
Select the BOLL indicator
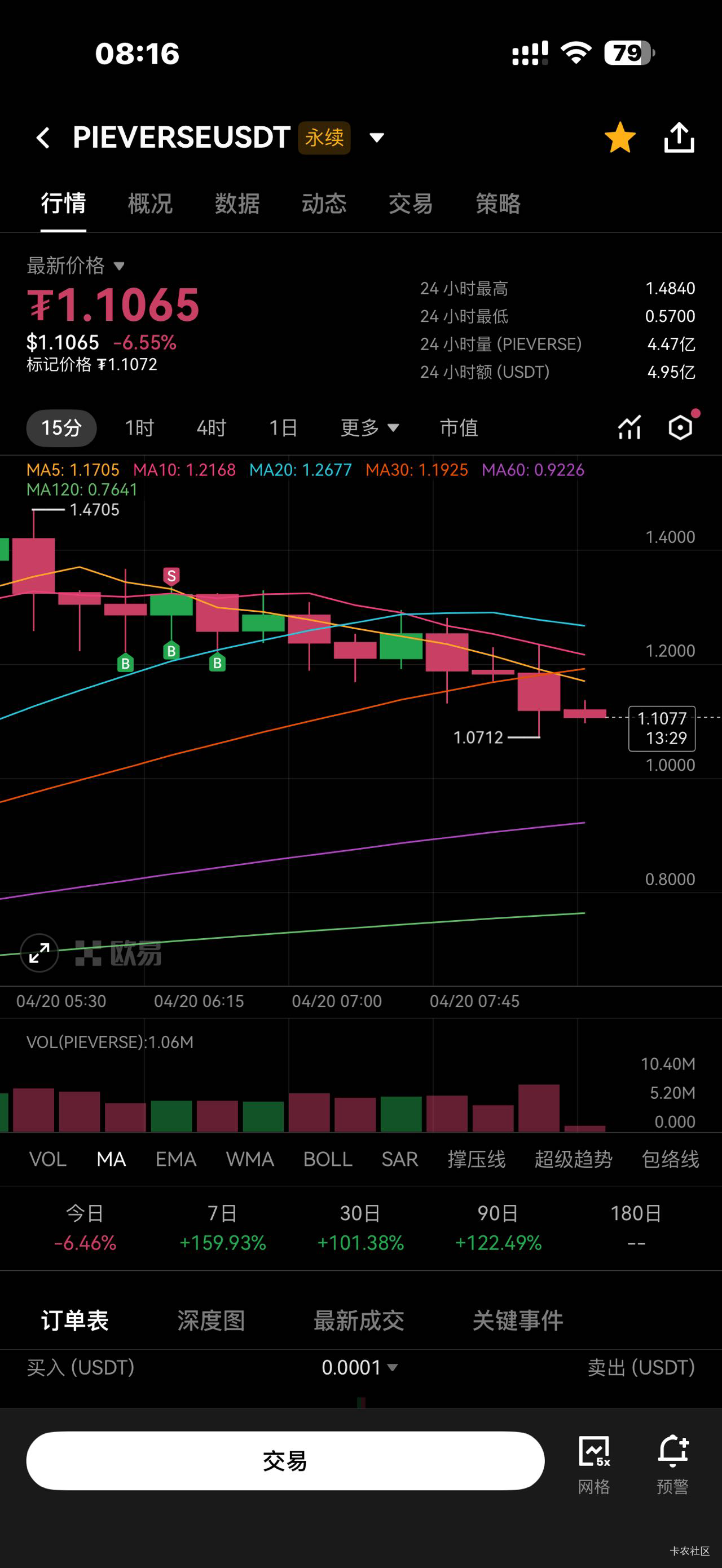pyautogui.click(x=328, y=1159)
